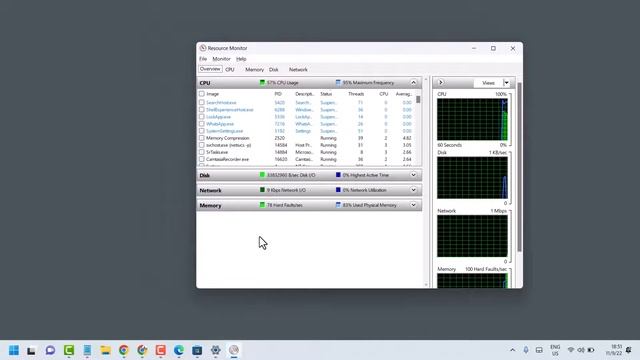Viewport: 640px width, 360px height.
Task: Open the File menu
Action: tap(203, 59)
